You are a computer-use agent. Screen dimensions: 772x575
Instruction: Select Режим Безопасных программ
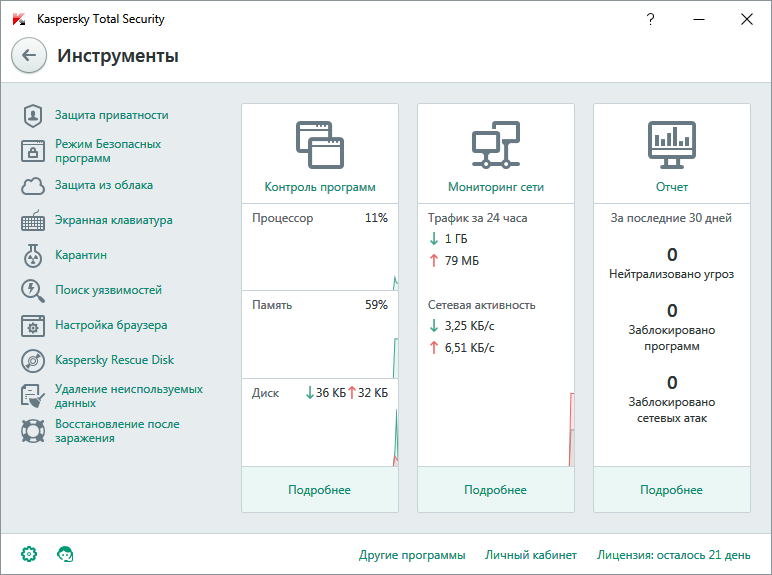[x=108, y=151]
